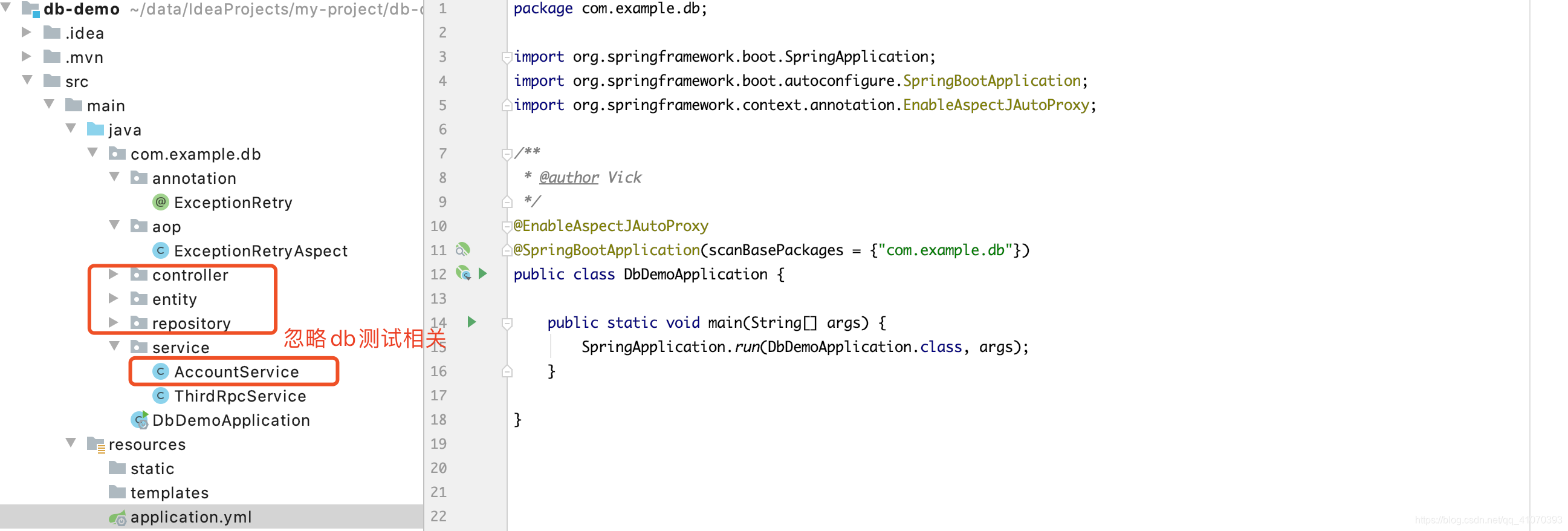Expand the controller package arrow
1568x531 pixels.
pyautogui.click(x=113, y=274)
